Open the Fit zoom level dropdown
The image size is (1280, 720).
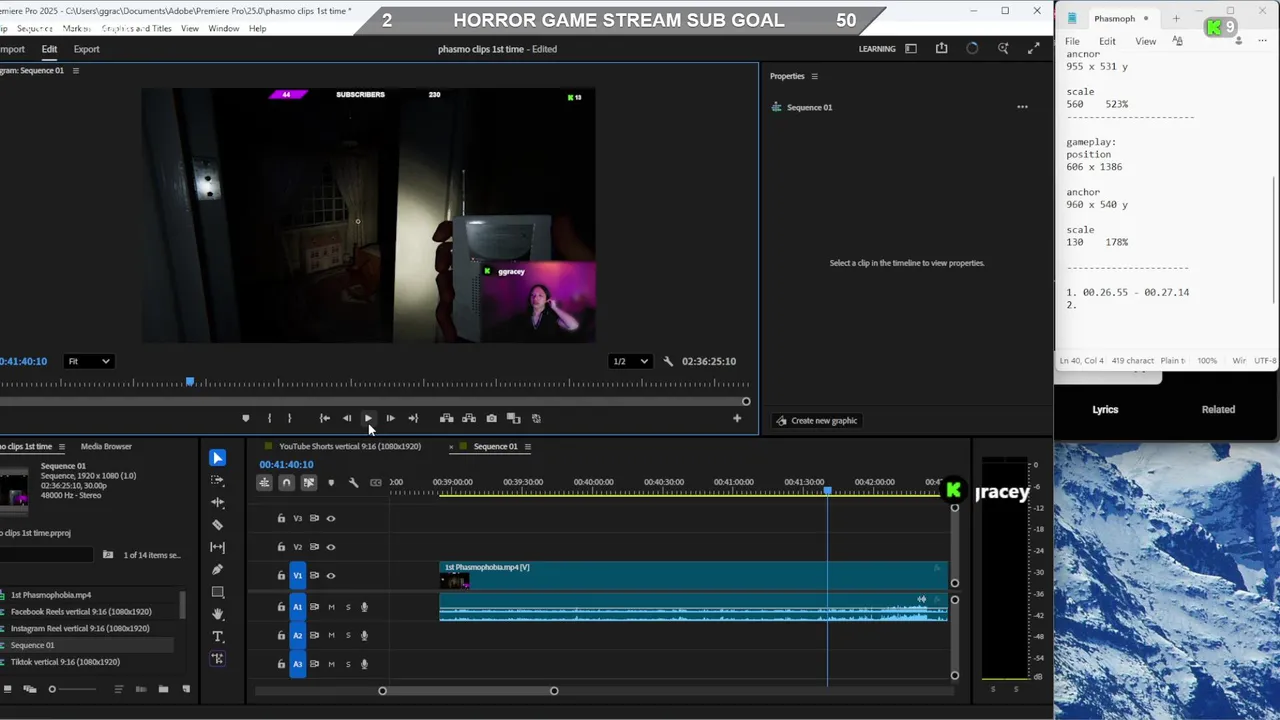88,361
